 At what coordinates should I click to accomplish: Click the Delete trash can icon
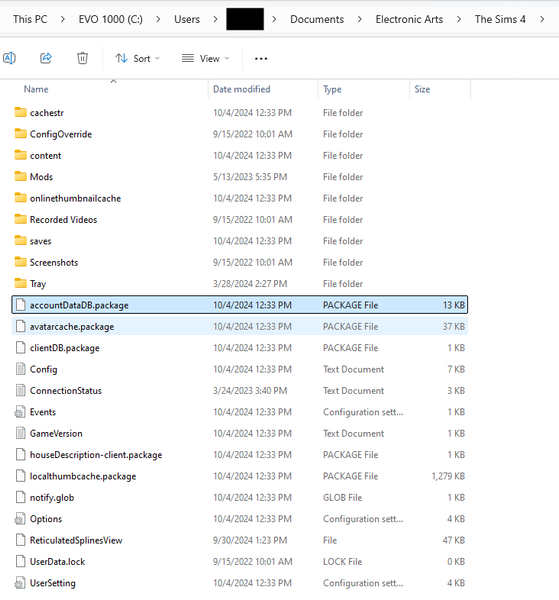click(x=82, y=58)
